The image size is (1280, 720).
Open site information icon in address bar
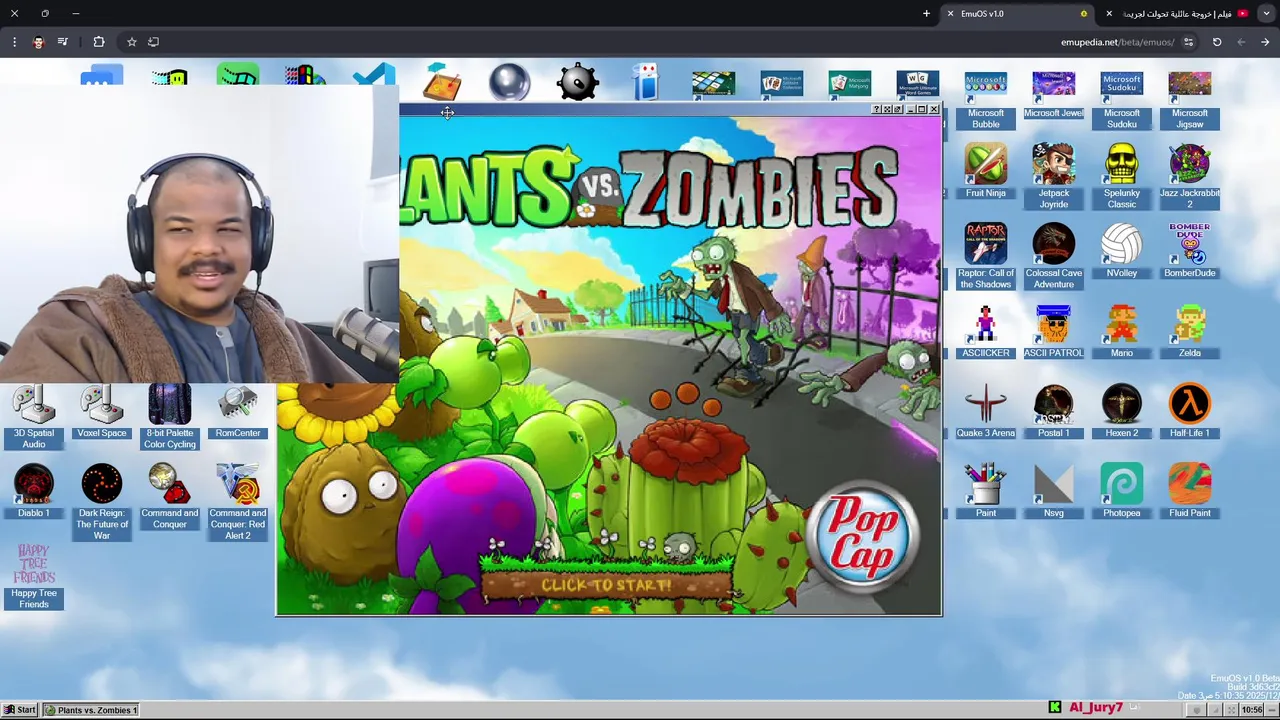tap(1188, 42)
